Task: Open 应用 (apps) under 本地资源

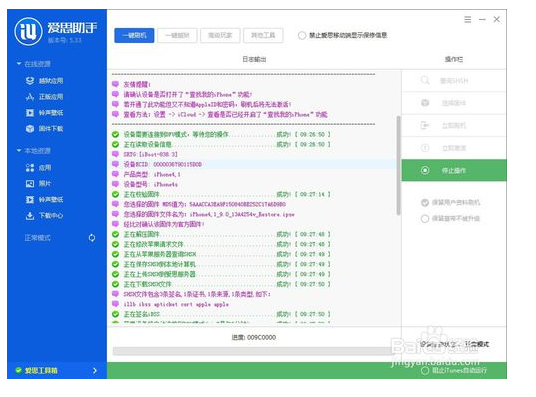Action: pyautogui.click(x=38, y=168)
